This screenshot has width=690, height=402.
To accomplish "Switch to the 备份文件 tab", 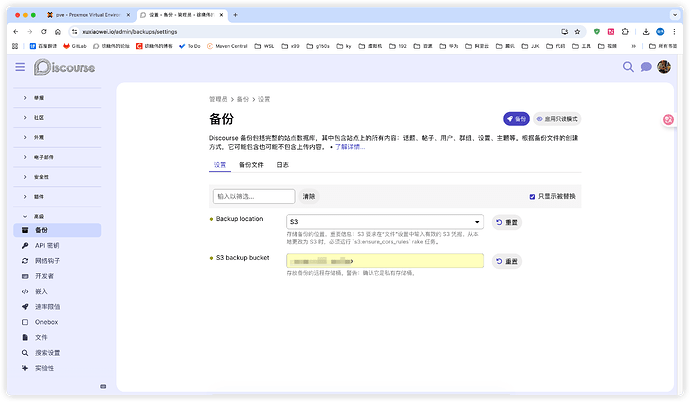I will (251, 164).
